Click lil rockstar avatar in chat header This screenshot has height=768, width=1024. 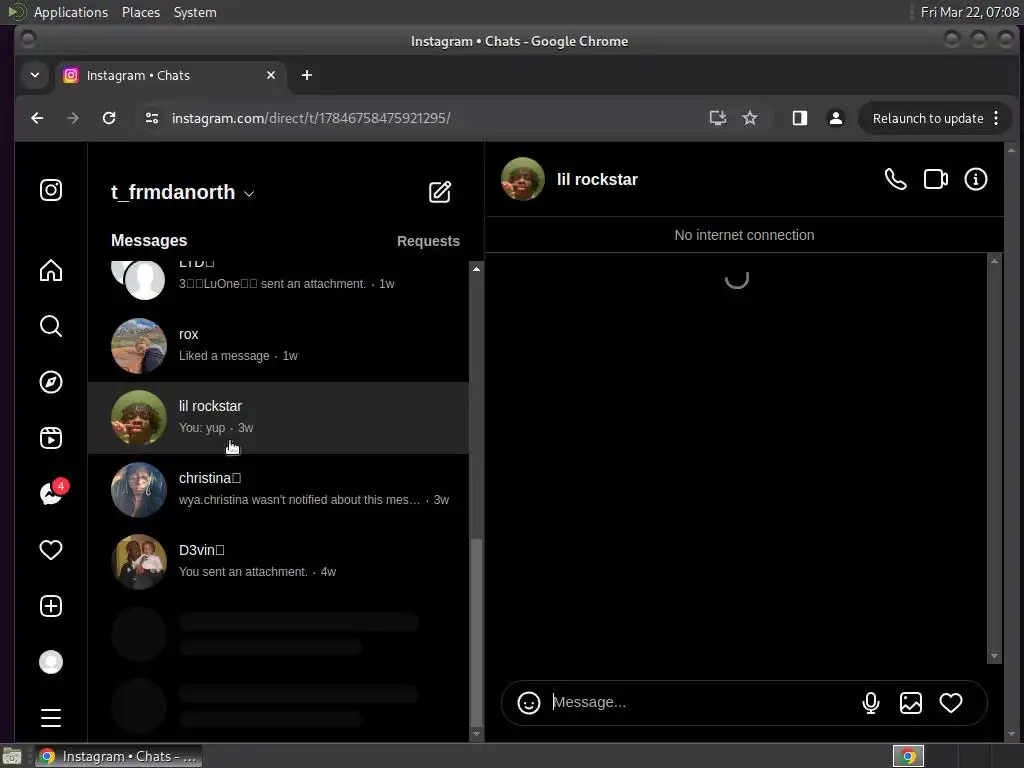click(522, 179)
